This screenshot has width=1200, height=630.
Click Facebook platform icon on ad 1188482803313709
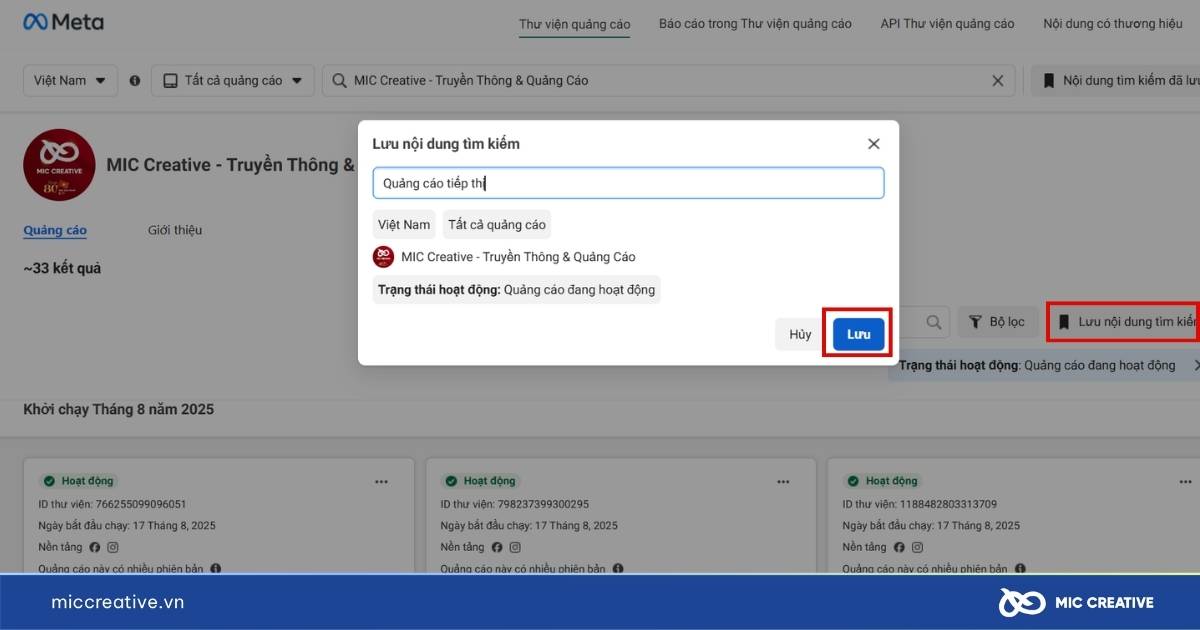click(899, 547)
